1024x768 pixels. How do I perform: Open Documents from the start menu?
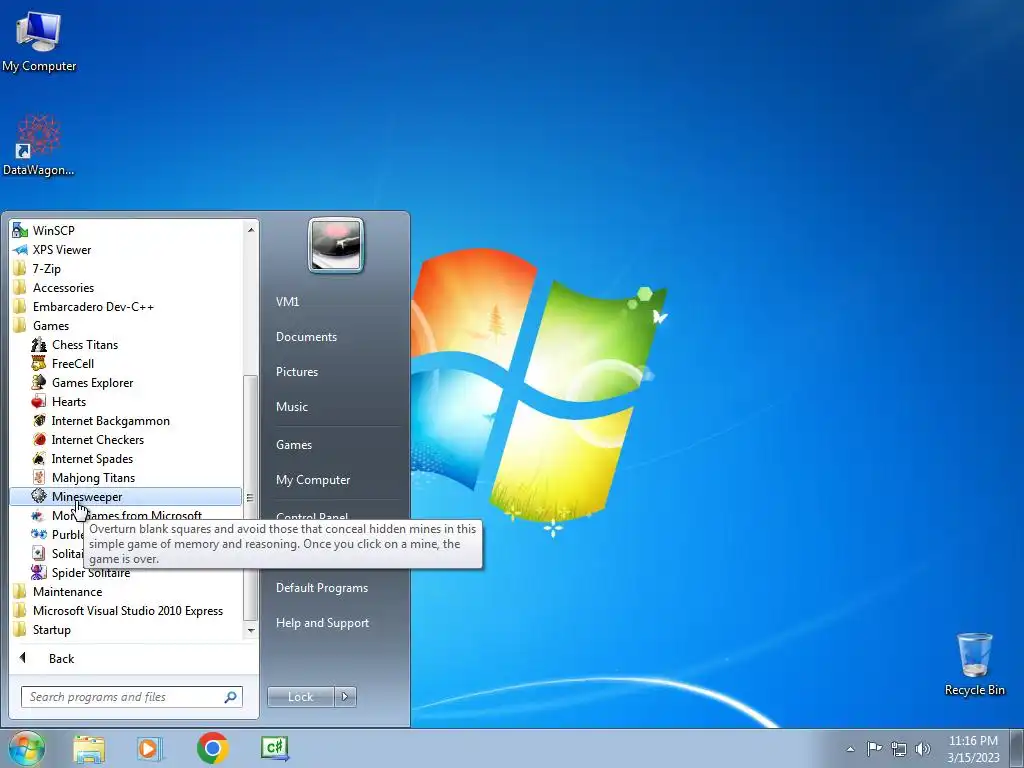point(306,337)
